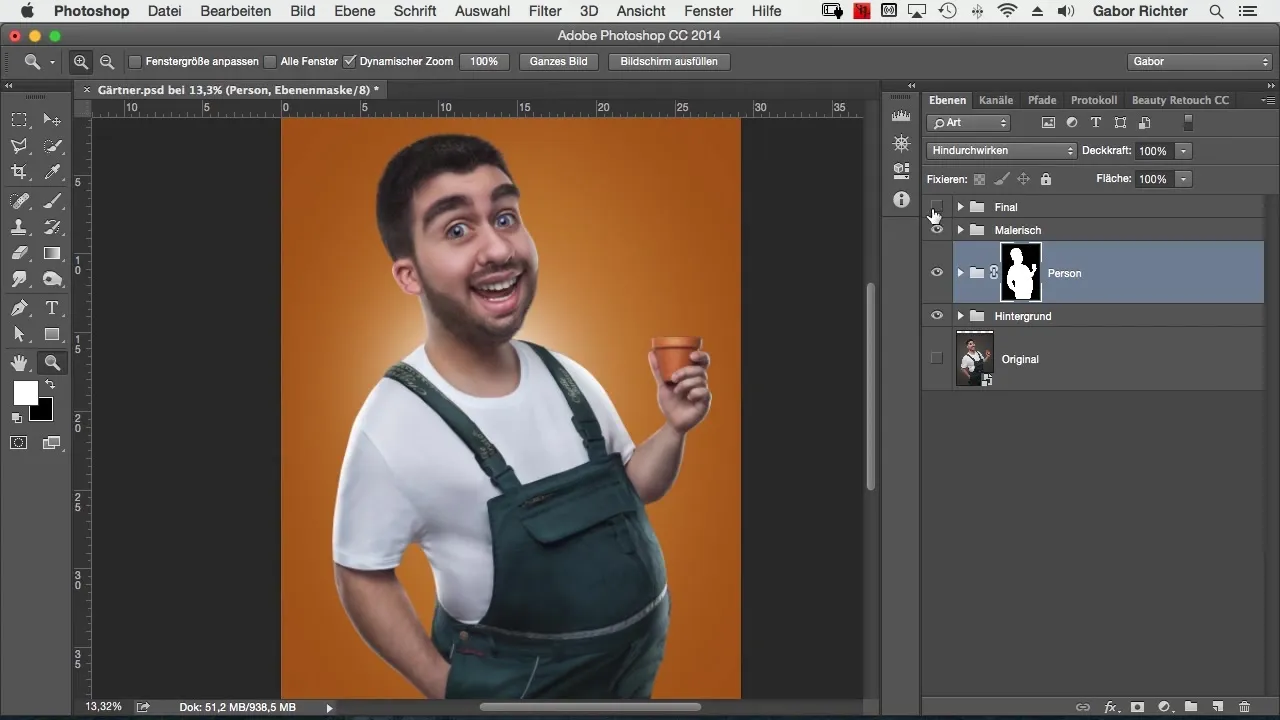
Task: Lock image pixels with brush icon
Action: tap(1002, 179)
